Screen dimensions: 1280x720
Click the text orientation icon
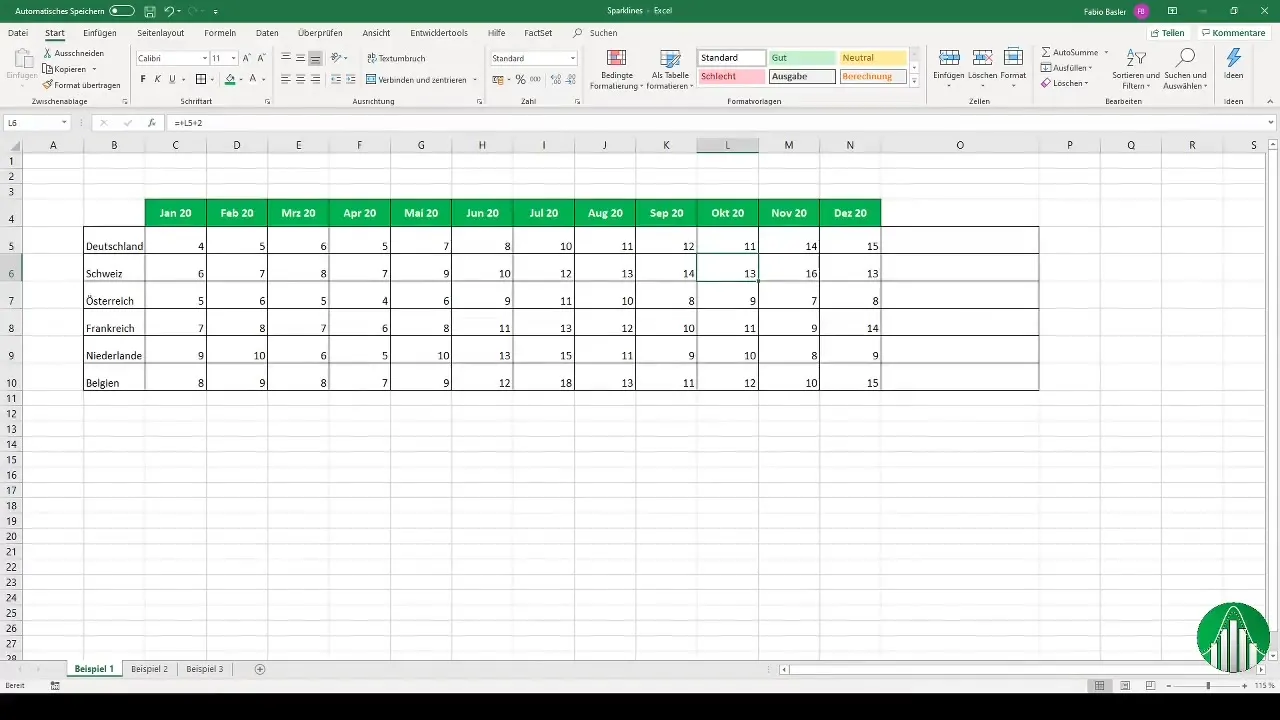click(x=337, y=58)
